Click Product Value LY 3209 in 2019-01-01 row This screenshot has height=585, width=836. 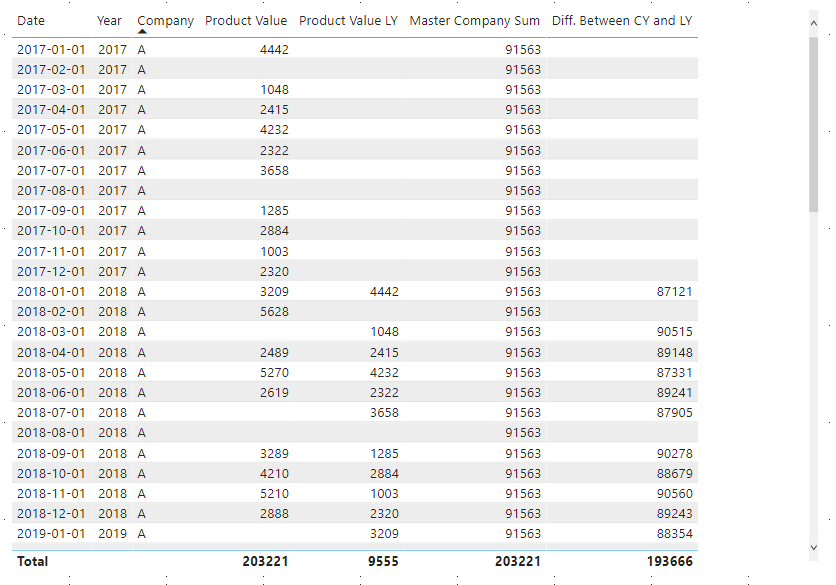click(x=384, y=534)
